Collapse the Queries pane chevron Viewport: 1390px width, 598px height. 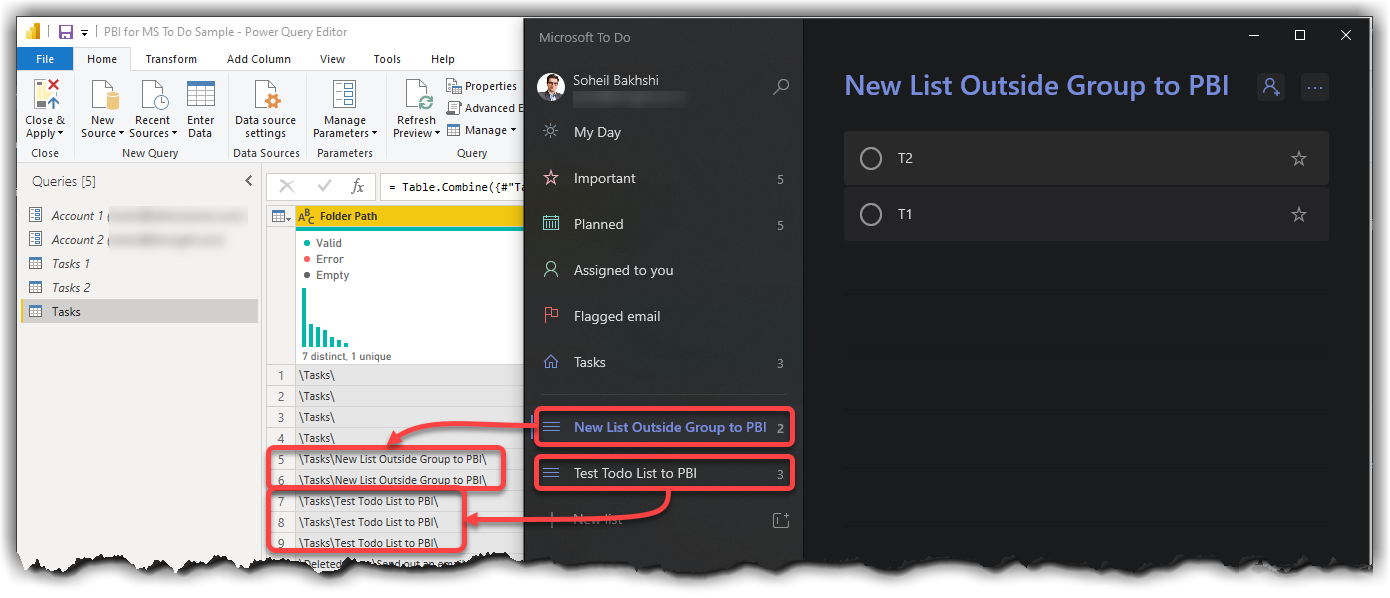click(x=249, y=181)
